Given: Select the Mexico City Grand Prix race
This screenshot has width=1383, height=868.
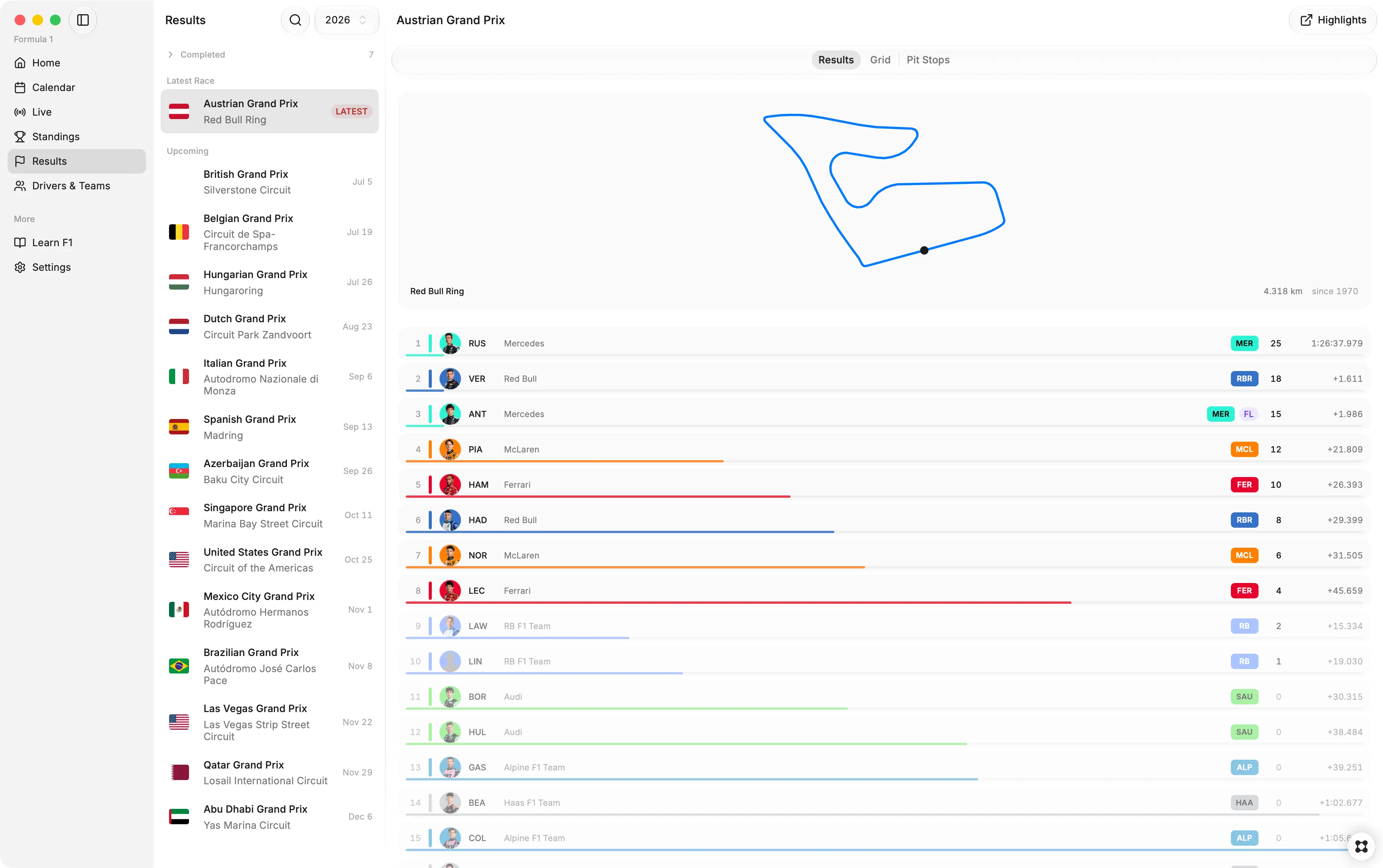Looking at the screenshot, I should click(269, 610).
